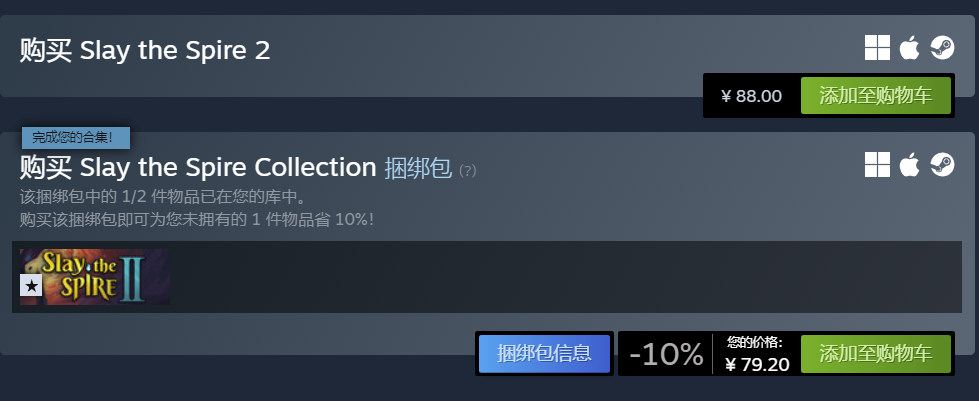Click the star badge on the Slay the Spire II image
Screen dimensions: 979x401
tap(31, 286)
